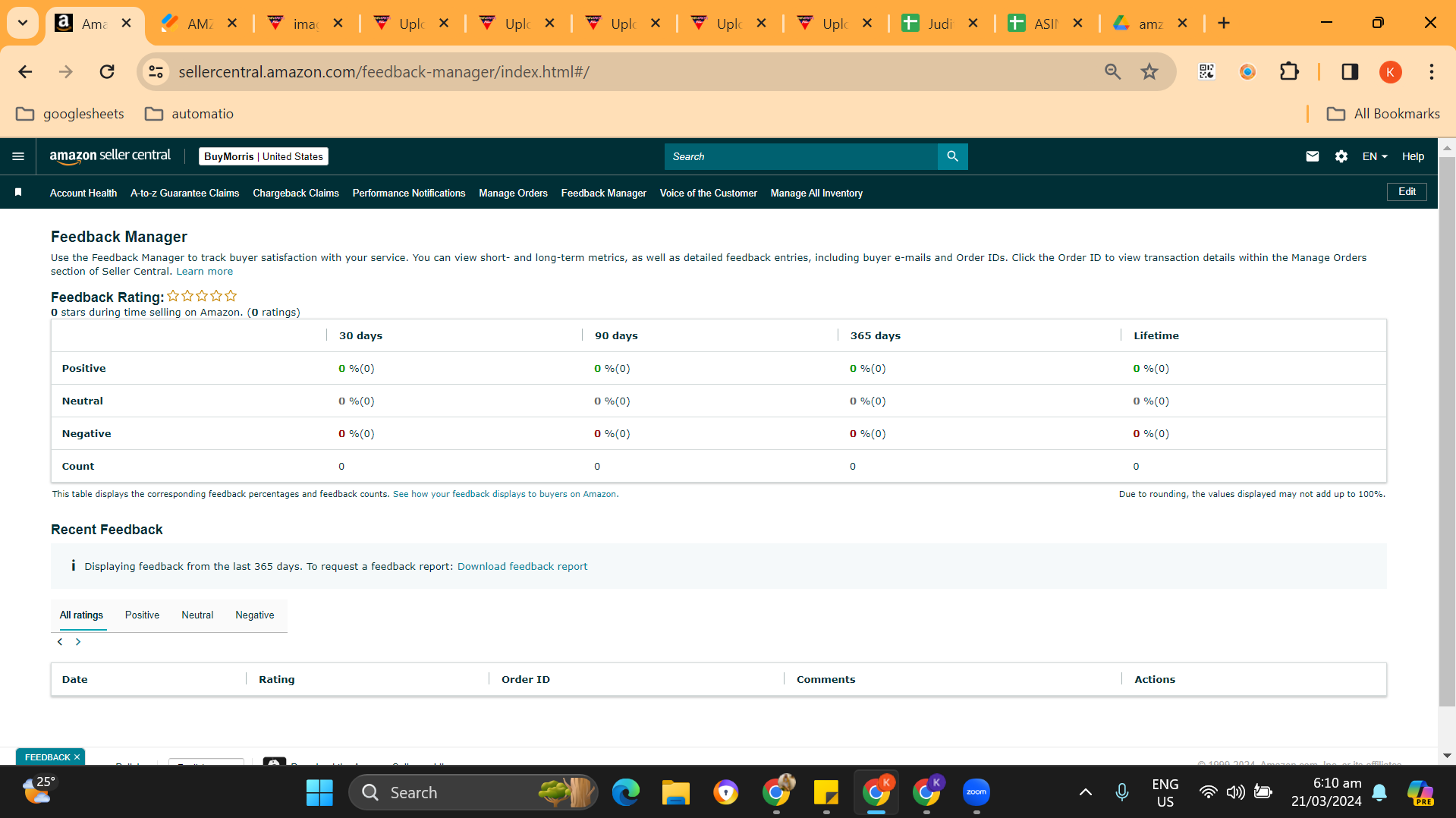Open the BuyMorris United States account switcher

263,156
